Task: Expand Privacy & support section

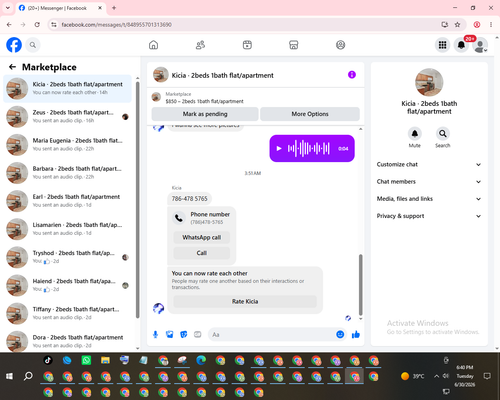Action: [x=429, y=216]
